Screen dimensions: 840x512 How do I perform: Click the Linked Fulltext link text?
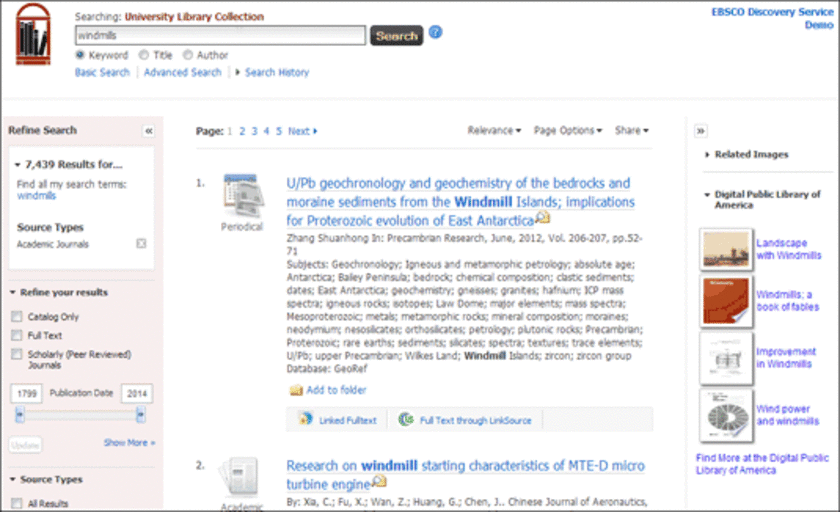pos(348,420)
